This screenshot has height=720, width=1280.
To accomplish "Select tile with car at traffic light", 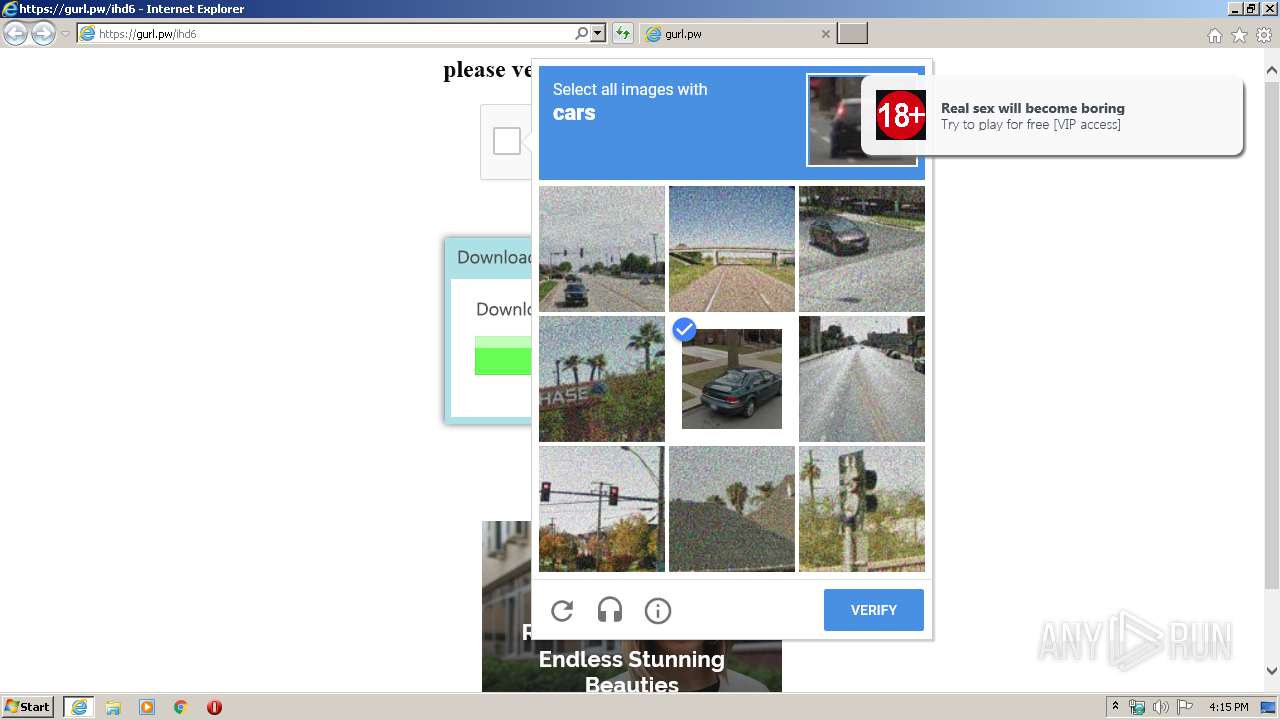I will point(602,249).
